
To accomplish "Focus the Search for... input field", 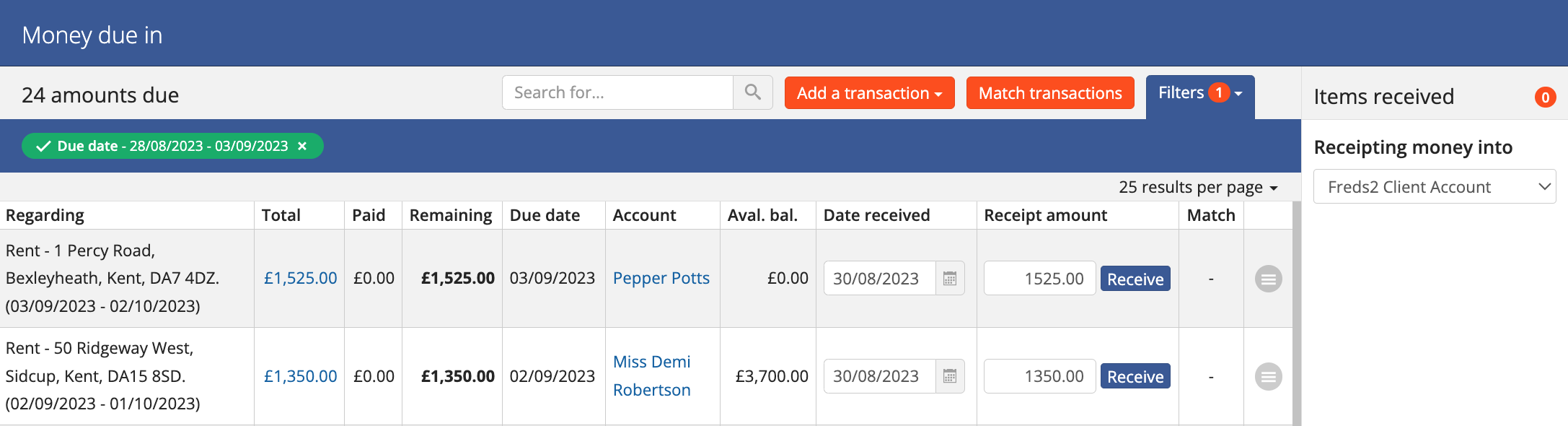I will pos(617,92).
